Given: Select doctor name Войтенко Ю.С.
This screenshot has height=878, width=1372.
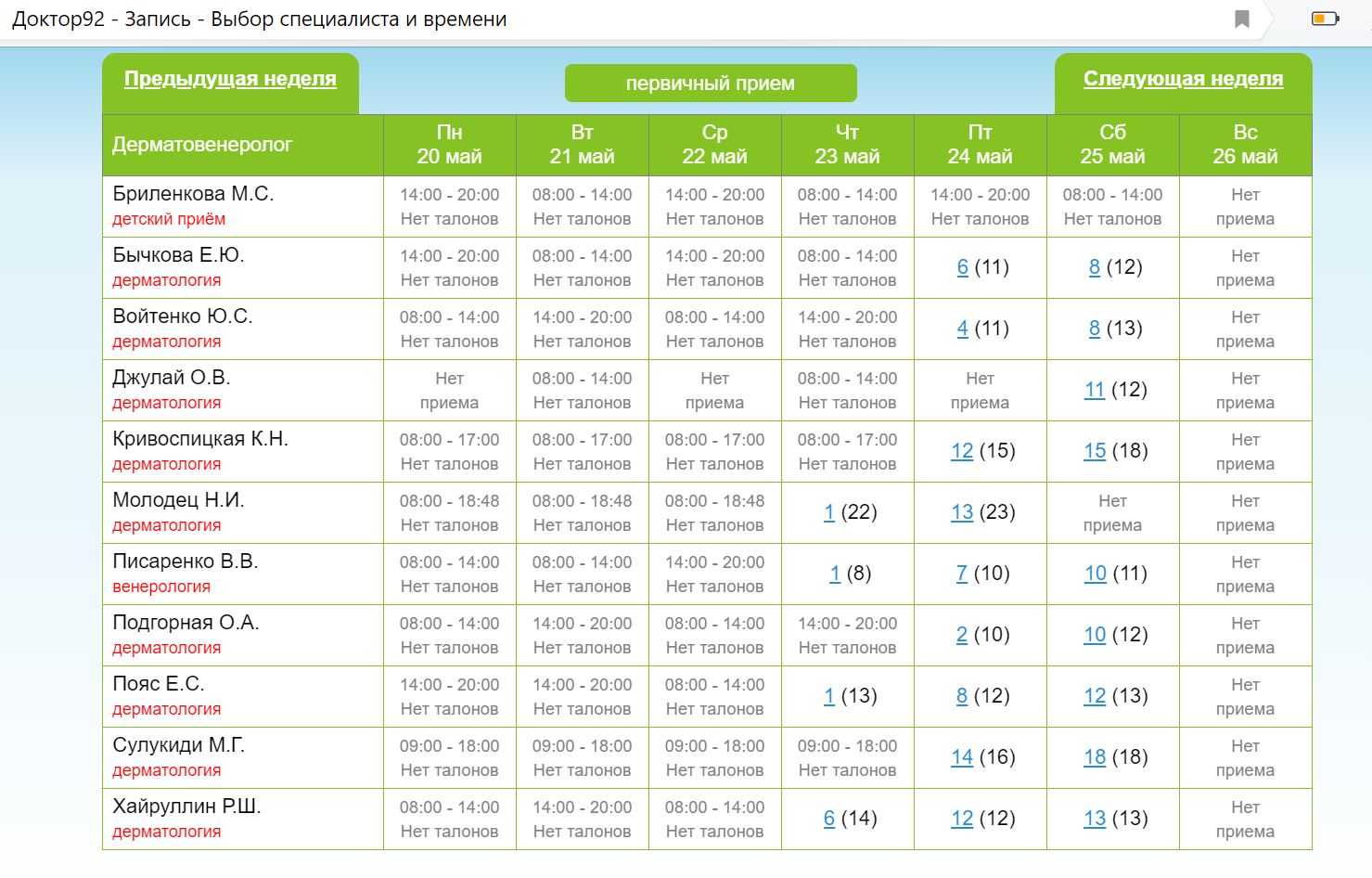Looking at the screenshot, I should [183, 316].
